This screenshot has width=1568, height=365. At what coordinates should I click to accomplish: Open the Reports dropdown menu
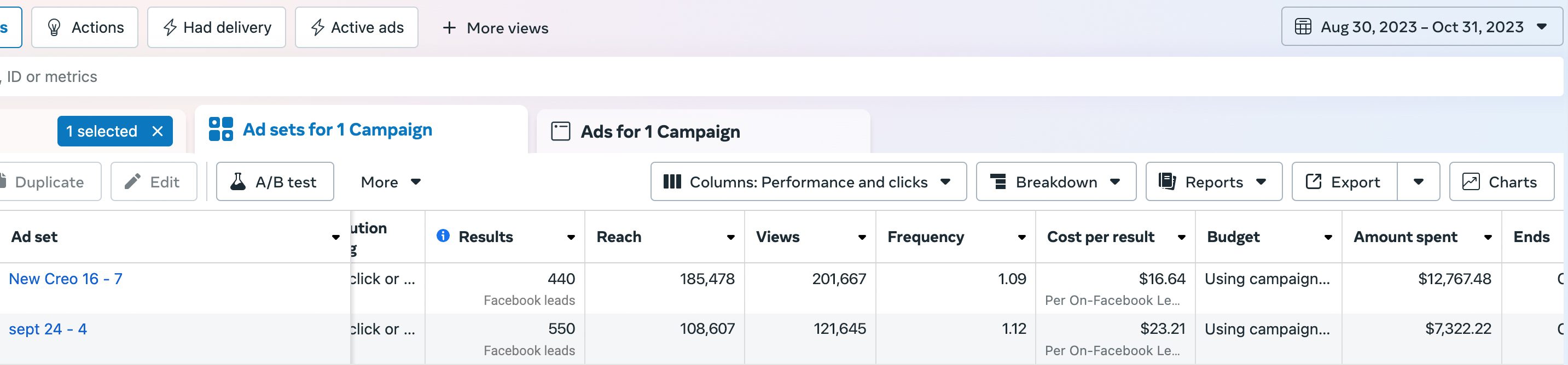[1213, 182]
